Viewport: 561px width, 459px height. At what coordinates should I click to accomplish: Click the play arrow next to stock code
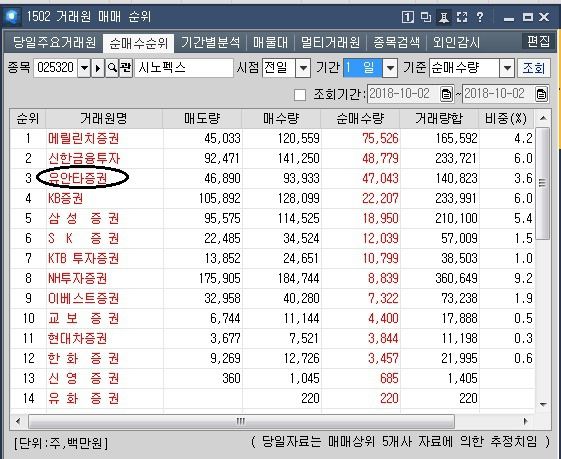click(98, 68)
